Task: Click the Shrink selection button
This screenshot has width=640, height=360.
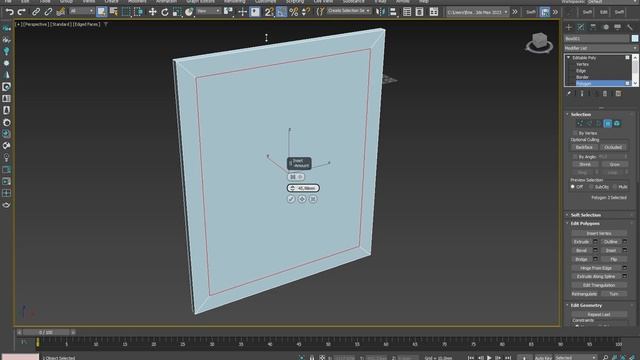Action: click(585, 164)
